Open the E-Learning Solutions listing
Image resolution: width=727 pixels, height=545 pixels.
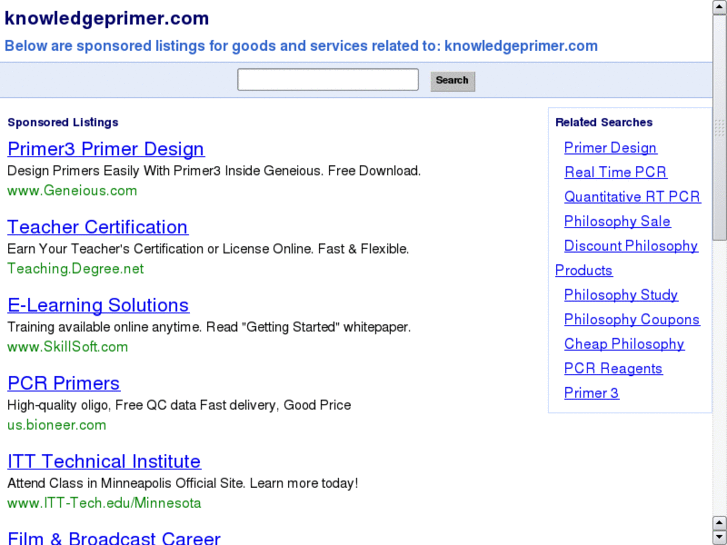(x=98, y=305)
